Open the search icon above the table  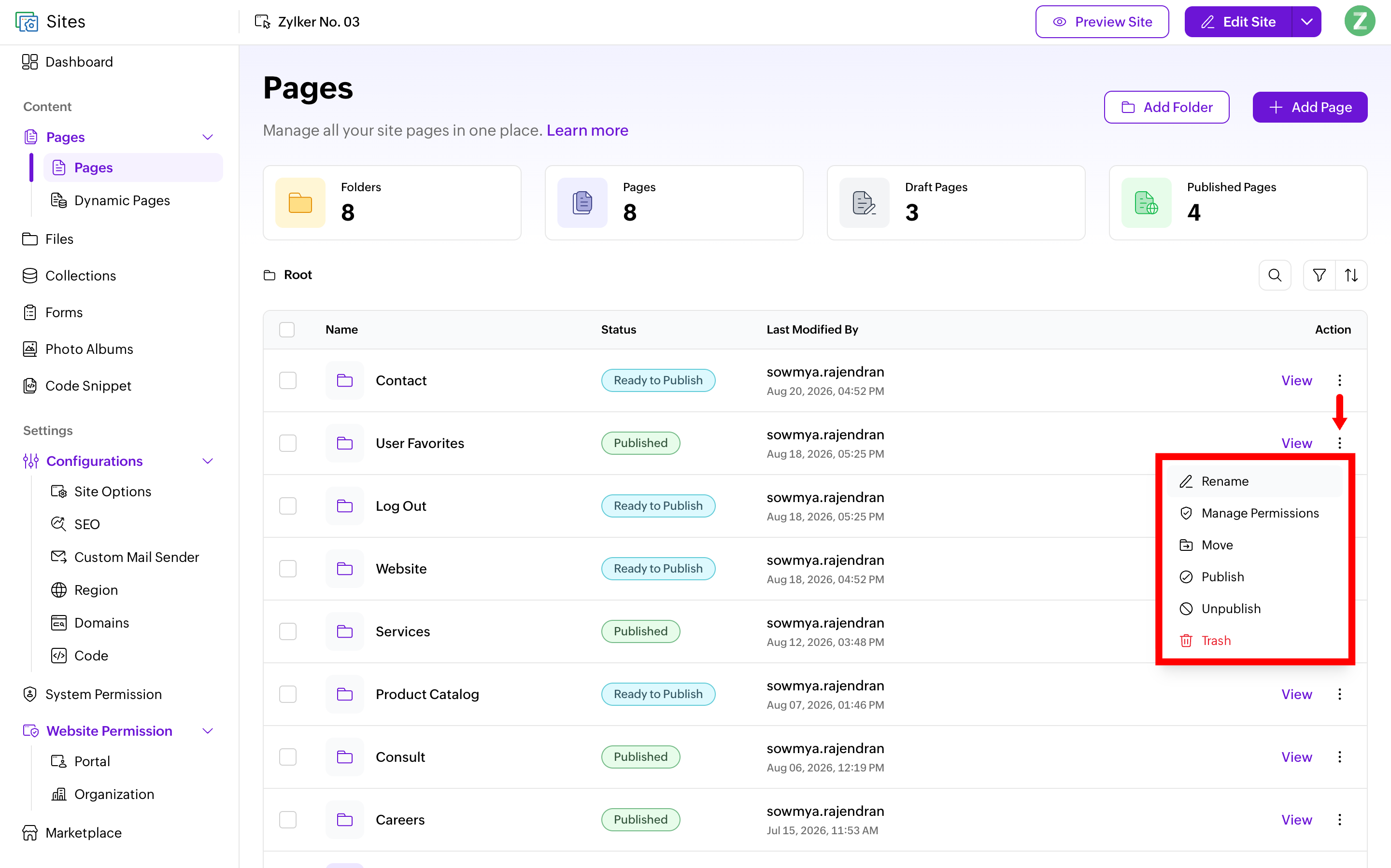tap(1275, 275)
